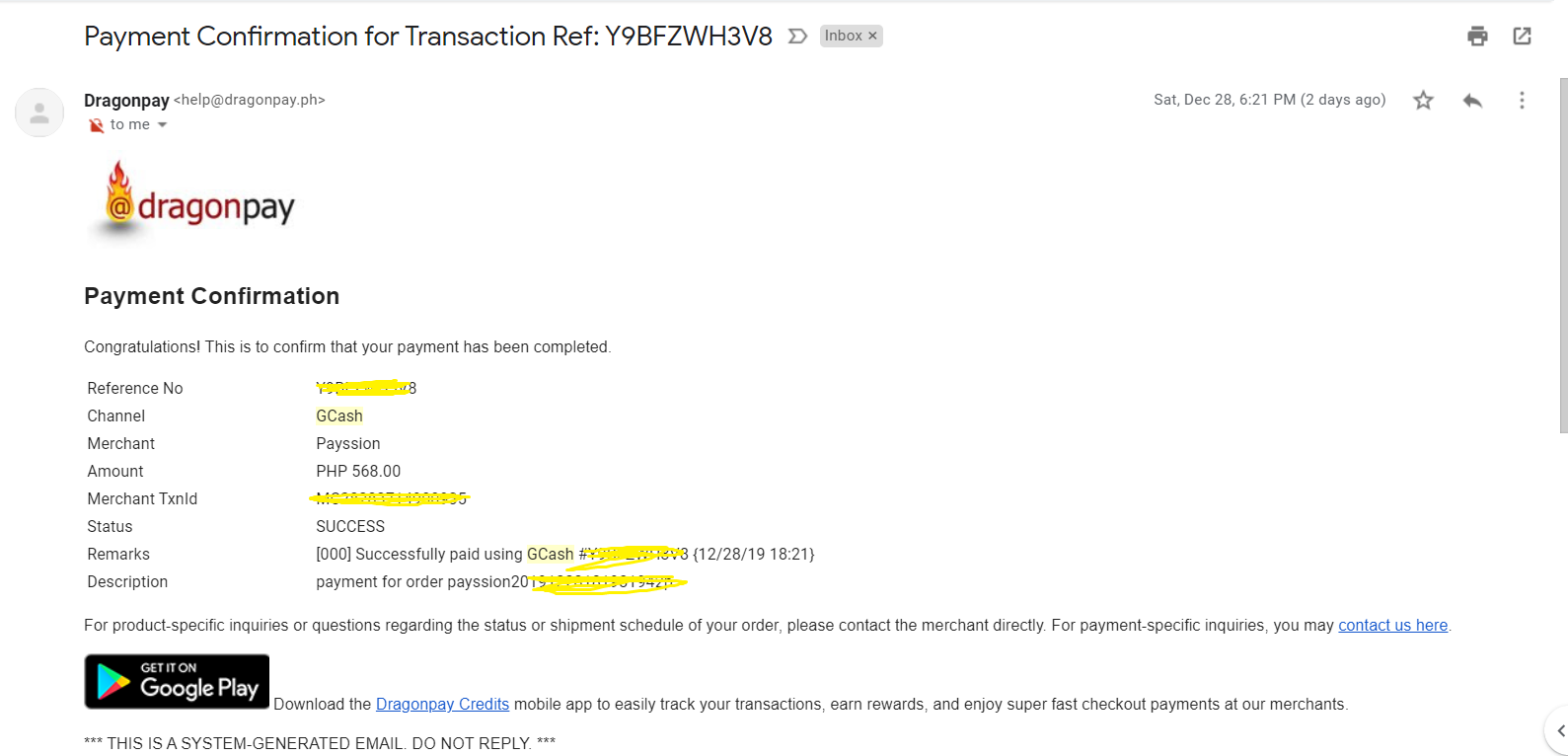Click the help@dragonpay.ph sender address
1568x756 pixels.
tap(250, 100)
